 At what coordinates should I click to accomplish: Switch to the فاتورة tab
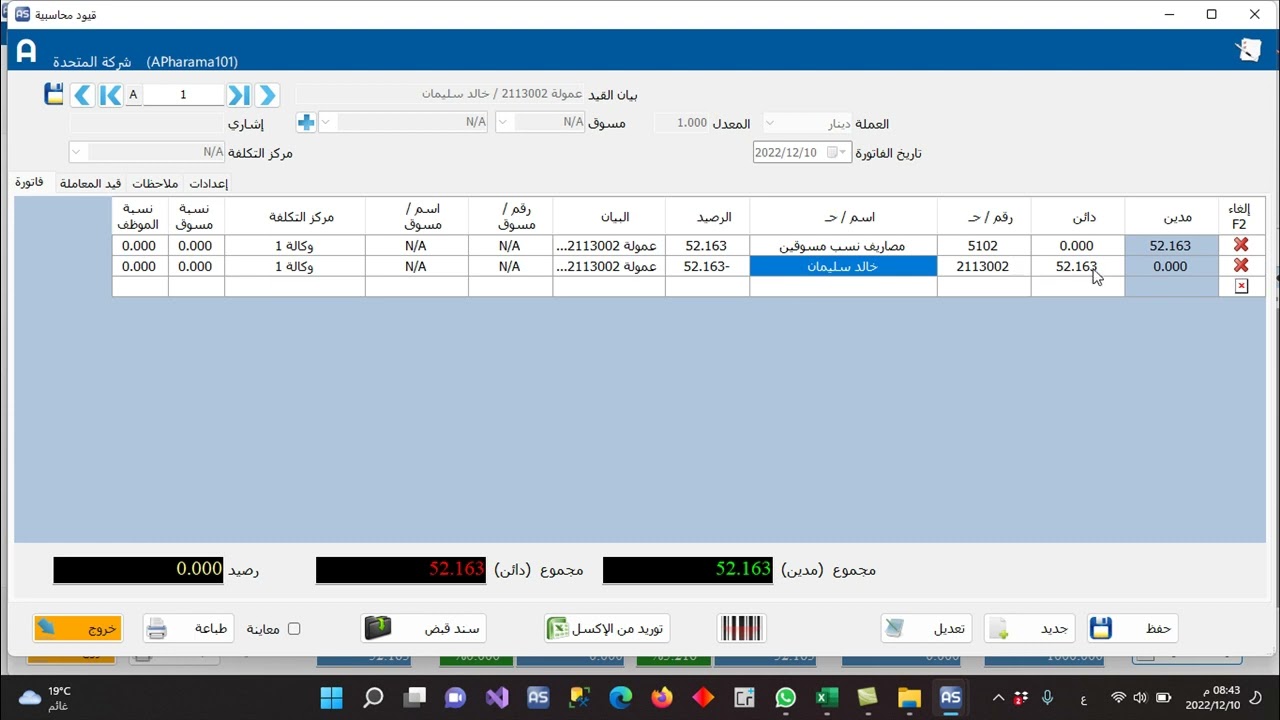[28, 182]
